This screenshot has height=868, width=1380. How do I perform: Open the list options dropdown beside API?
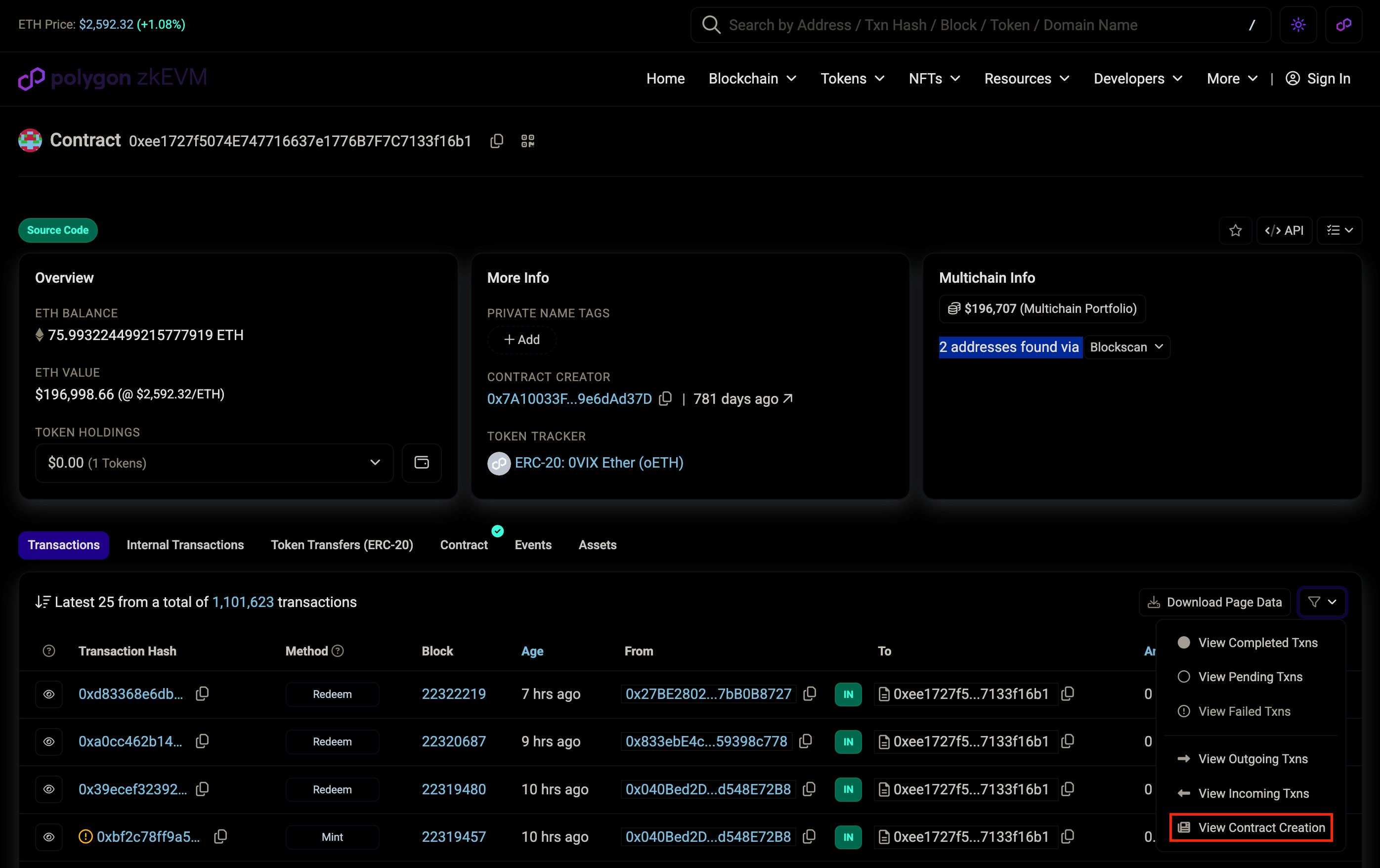pyautogui.click(x=1339, y=230)
